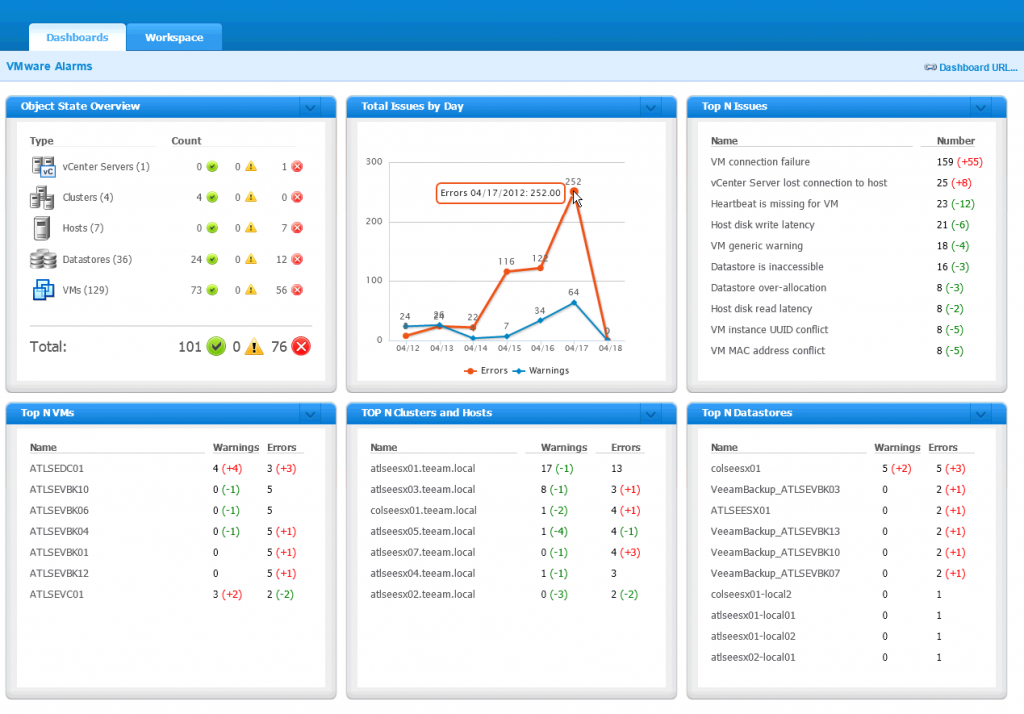The width and height of the screenshot is (1024, 714).
Task: Click the Number column header in Top N Issues
Action: [x=955, y=140]
